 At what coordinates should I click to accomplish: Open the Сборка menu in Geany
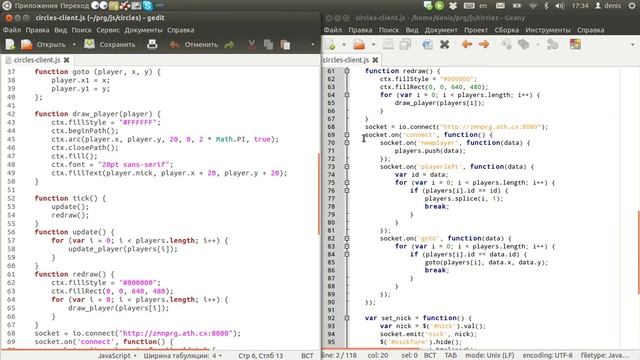(x=507, y=30)
